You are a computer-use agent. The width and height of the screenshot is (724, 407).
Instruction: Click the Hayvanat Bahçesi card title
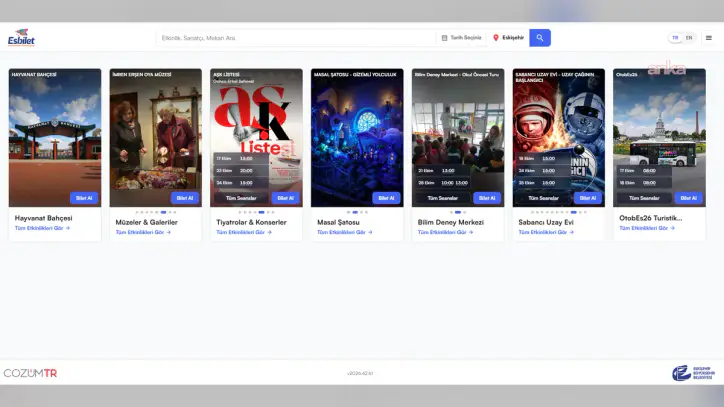coord(43,218)
